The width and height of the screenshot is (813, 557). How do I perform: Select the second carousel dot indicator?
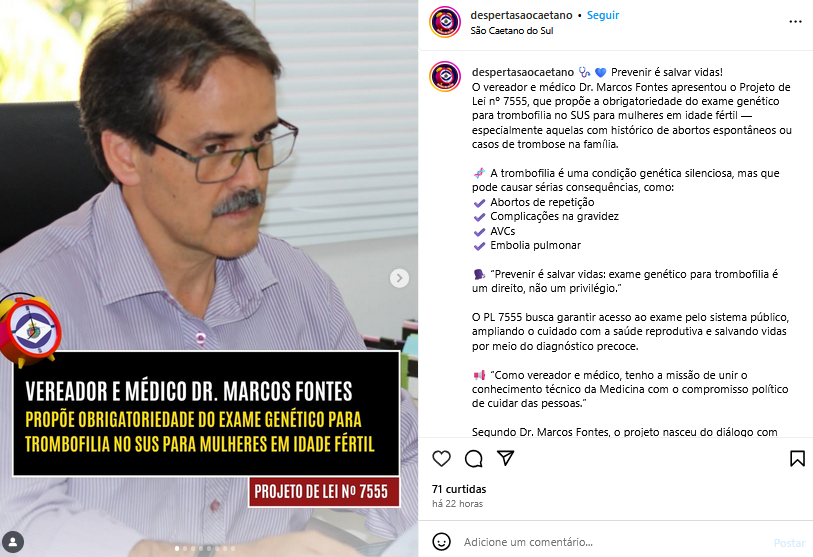click(x=185, y=548)
